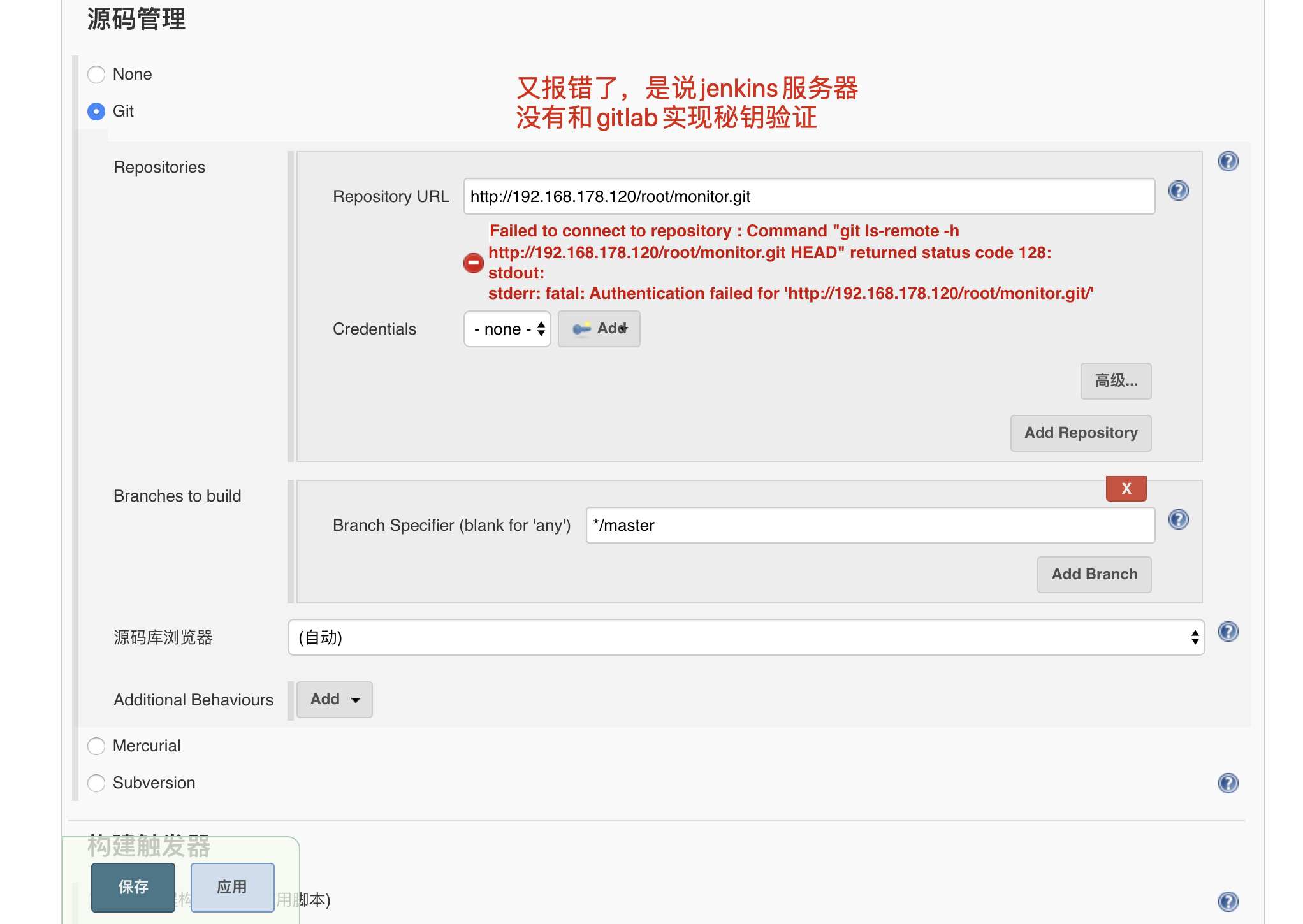The width and height of the screenshot is (1303, 924).
Task: Click the Additional Behaviours label
Action: point(193,700)
